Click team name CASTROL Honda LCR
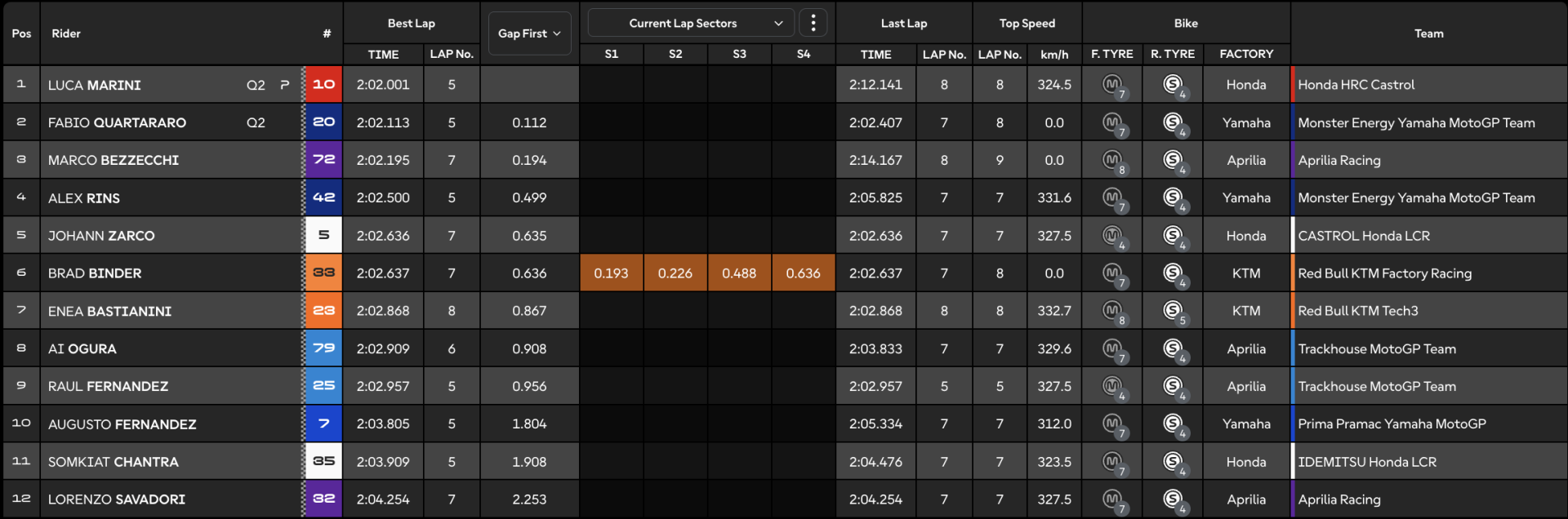Image resolution: width=1568 pixels, height=519 pixels. [x=1364, y=236]
